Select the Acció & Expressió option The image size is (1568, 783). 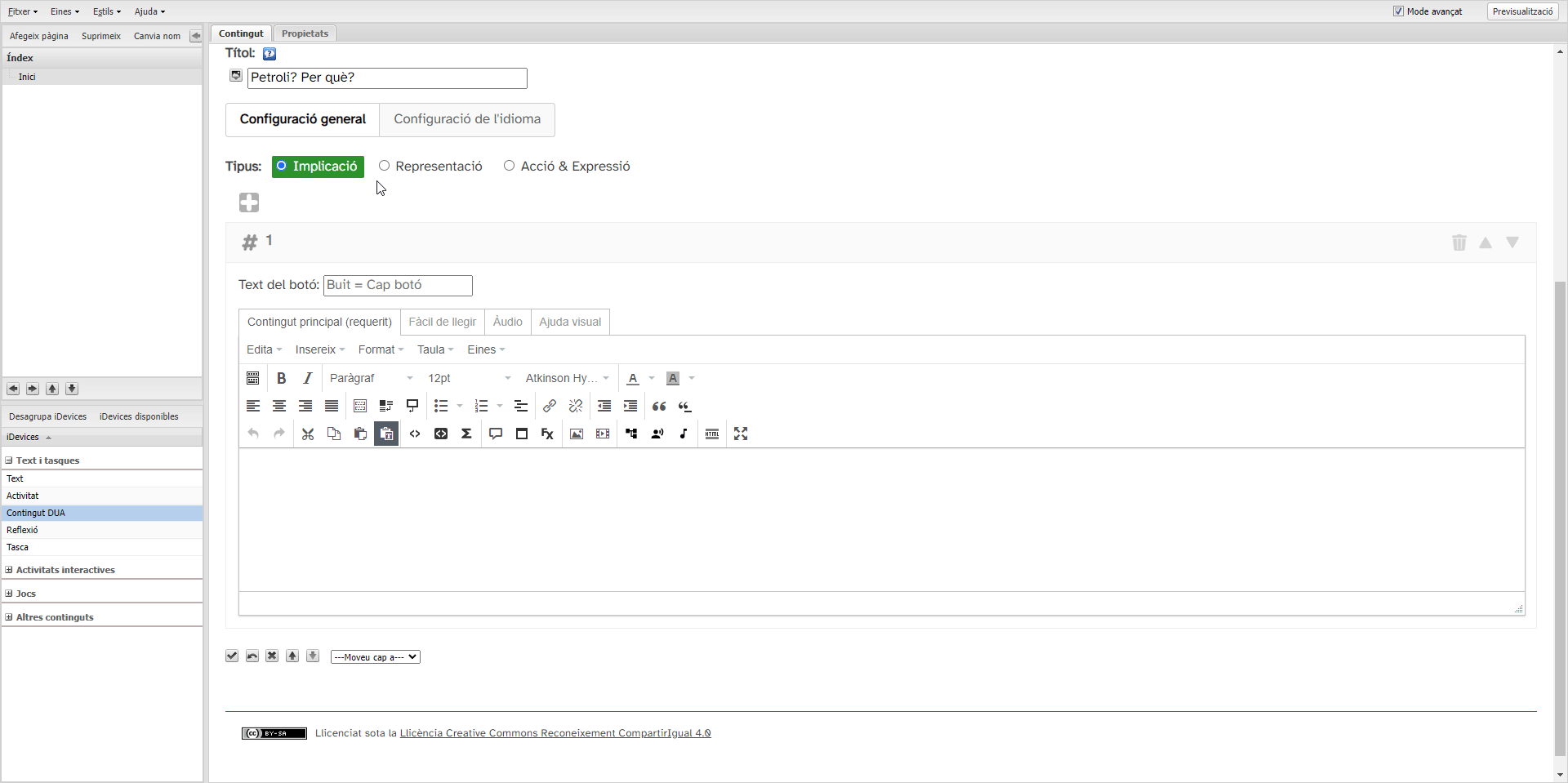click(509, 166)
